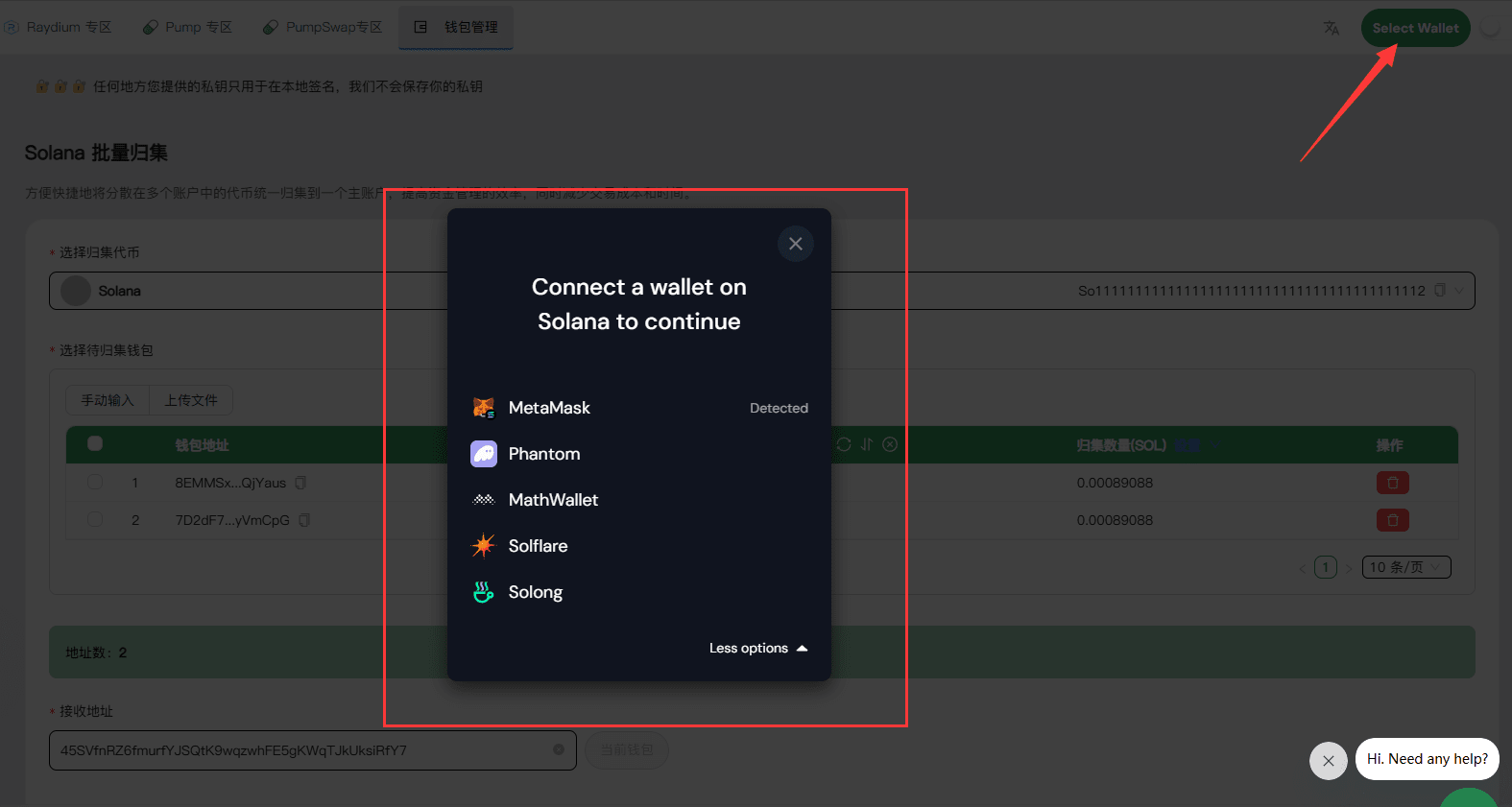Switch to the 手动输入 tab
The image size is (1512, 807).
tap(108, 400)
